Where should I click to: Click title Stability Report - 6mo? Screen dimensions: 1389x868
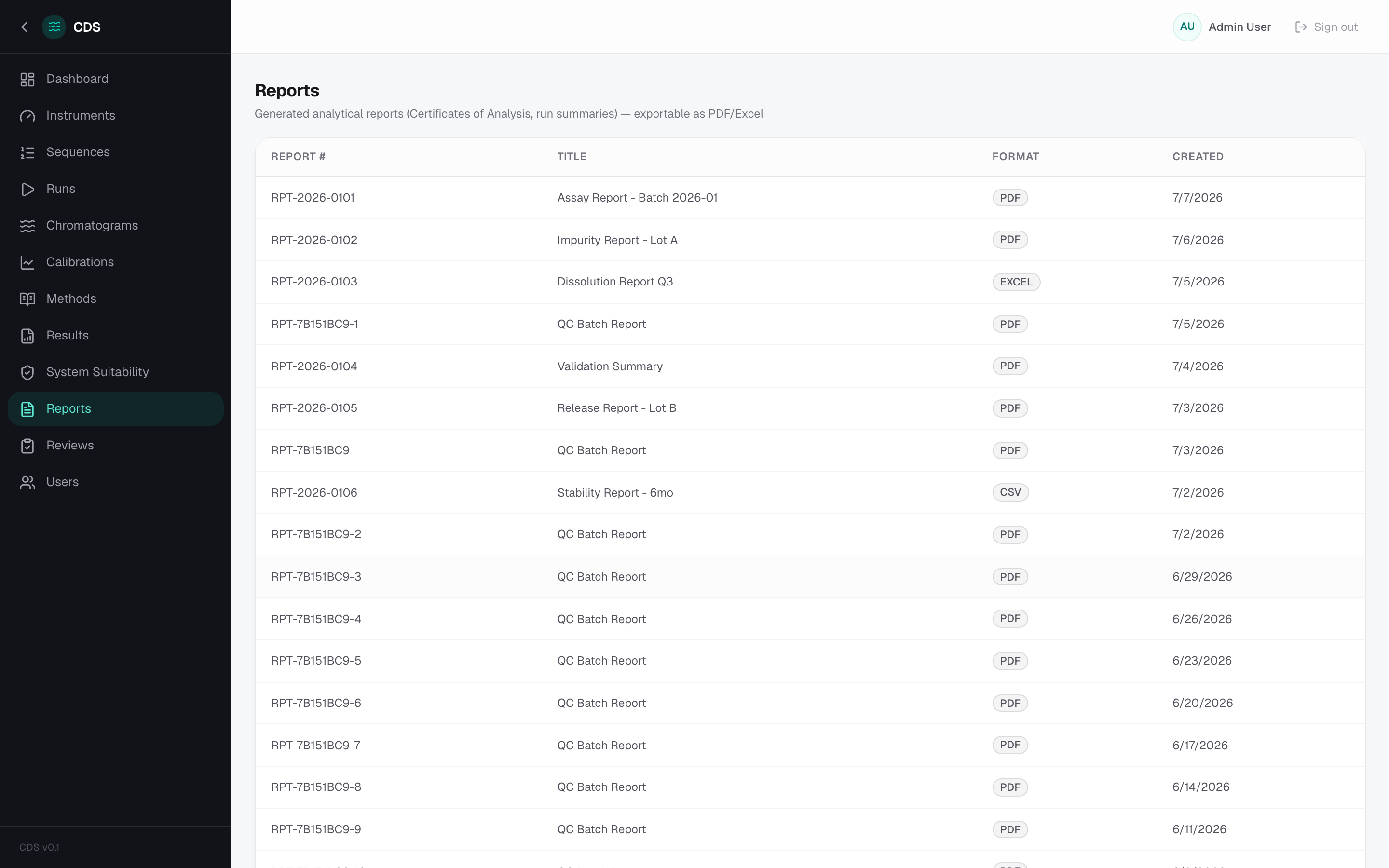point(615,492)
